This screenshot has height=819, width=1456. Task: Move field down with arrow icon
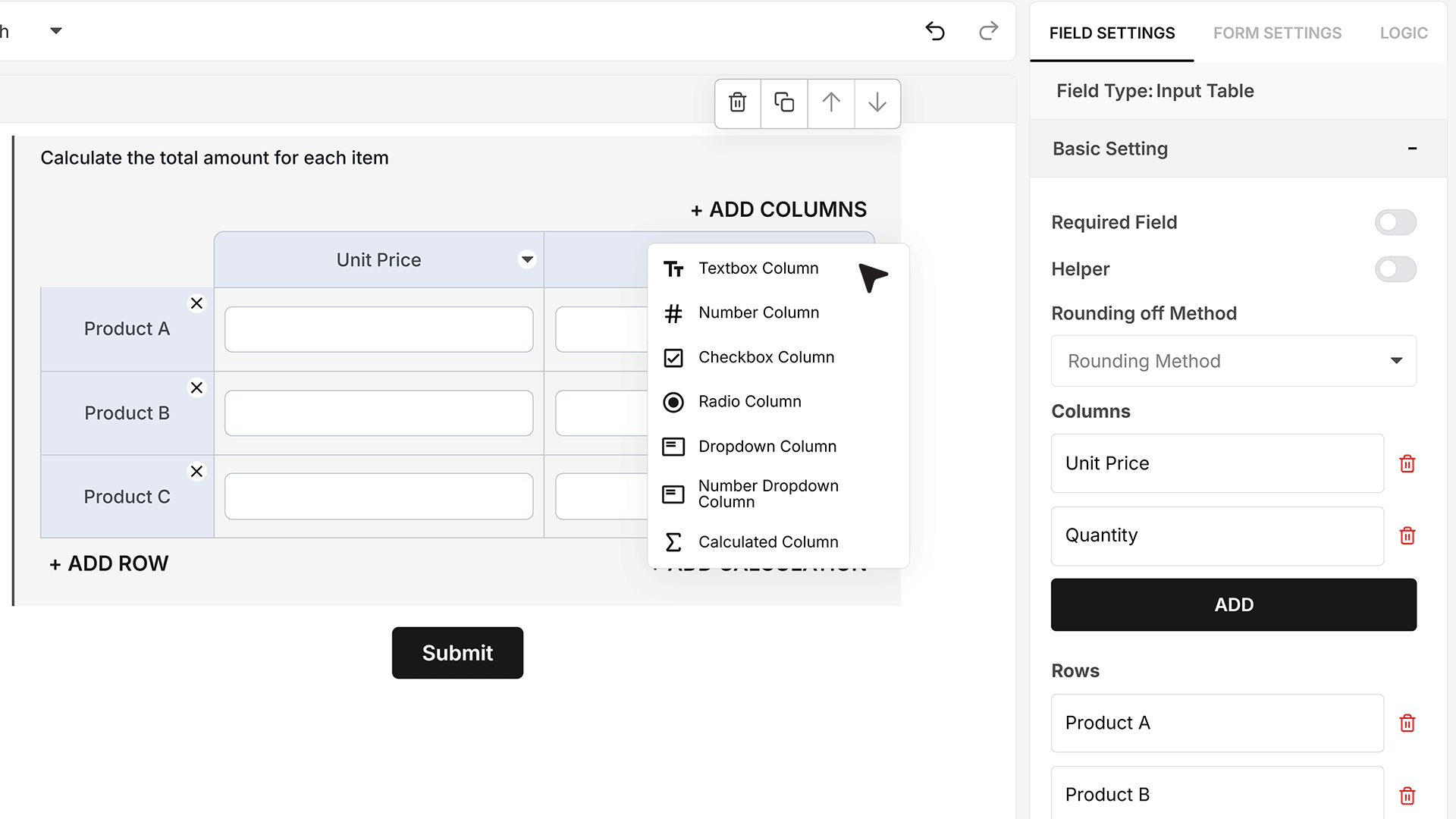click(877, 103)
